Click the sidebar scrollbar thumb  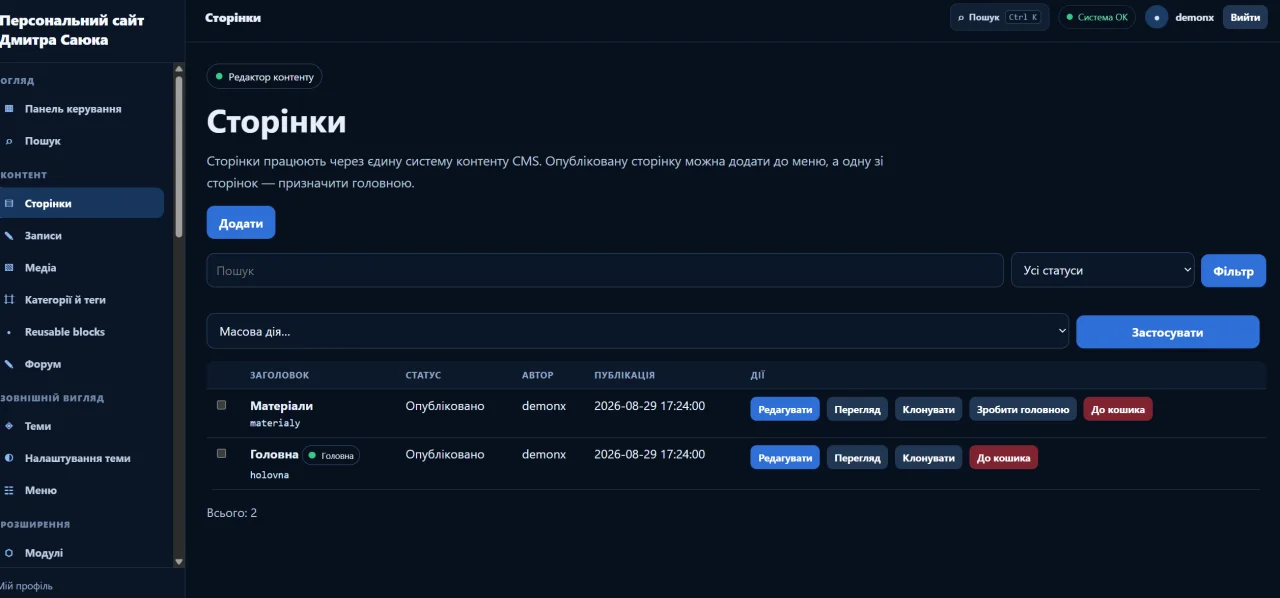coord(179,157)
